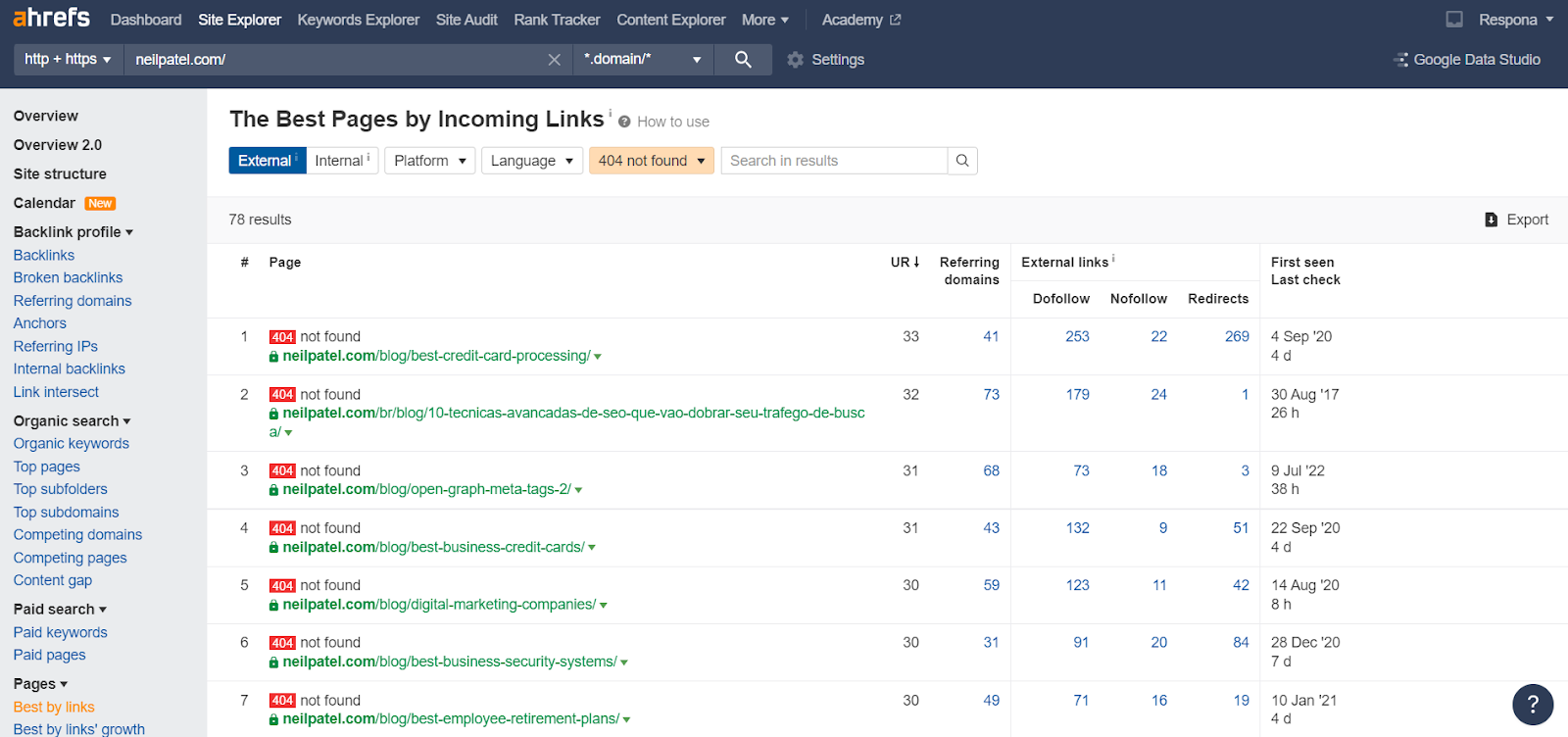Open Settings gear in the top bar
The height and width of the screenshot is (737, 1568).
click(x=825, y=60)
